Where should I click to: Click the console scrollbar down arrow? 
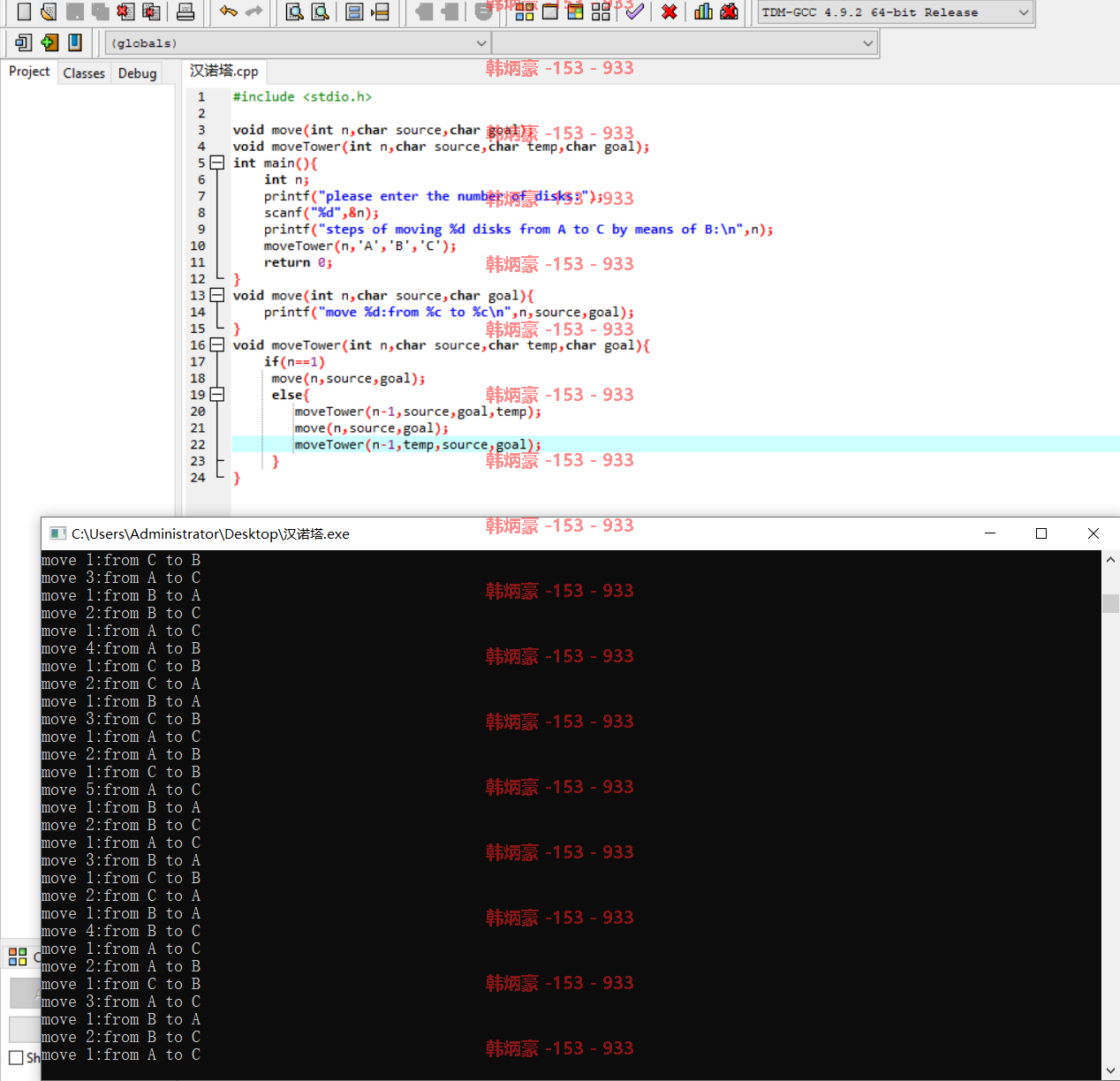click(x=1111, y=1071)
